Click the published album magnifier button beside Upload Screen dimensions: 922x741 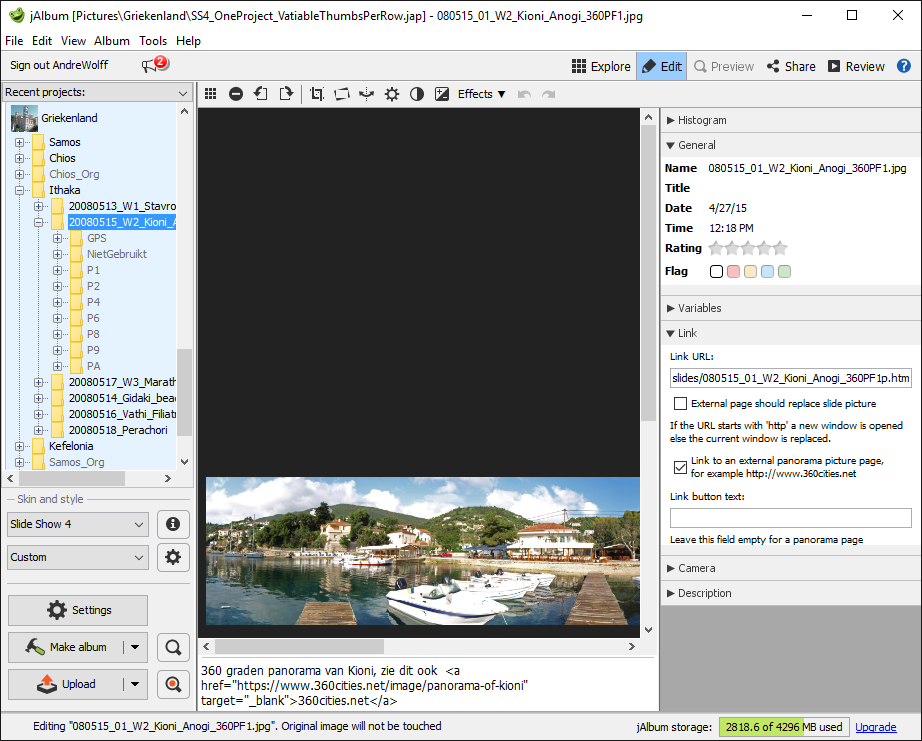pos(173,684)
